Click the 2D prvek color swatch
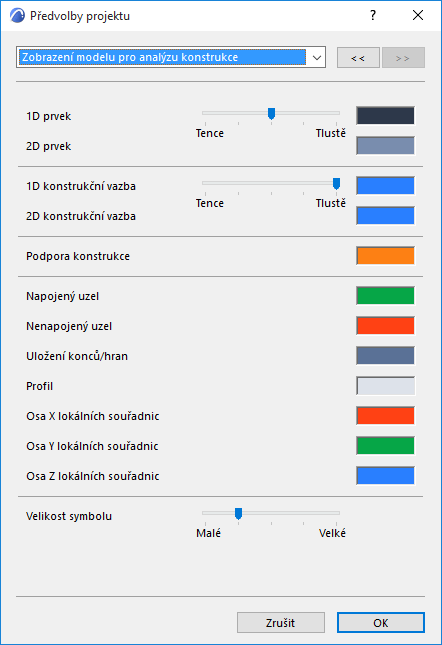The image size is (442, 645). [385, 146]
